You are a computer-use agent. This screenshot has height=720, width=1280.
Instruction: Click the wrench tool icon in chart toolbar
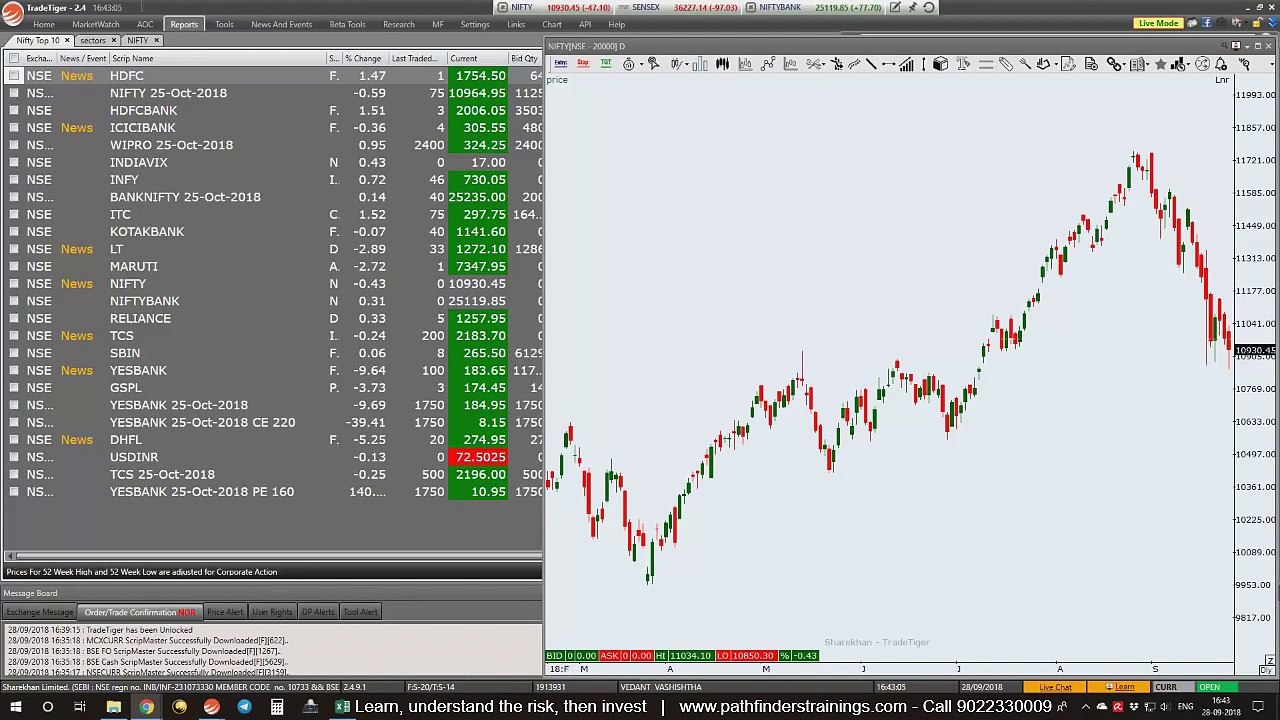pos(1024,64)
